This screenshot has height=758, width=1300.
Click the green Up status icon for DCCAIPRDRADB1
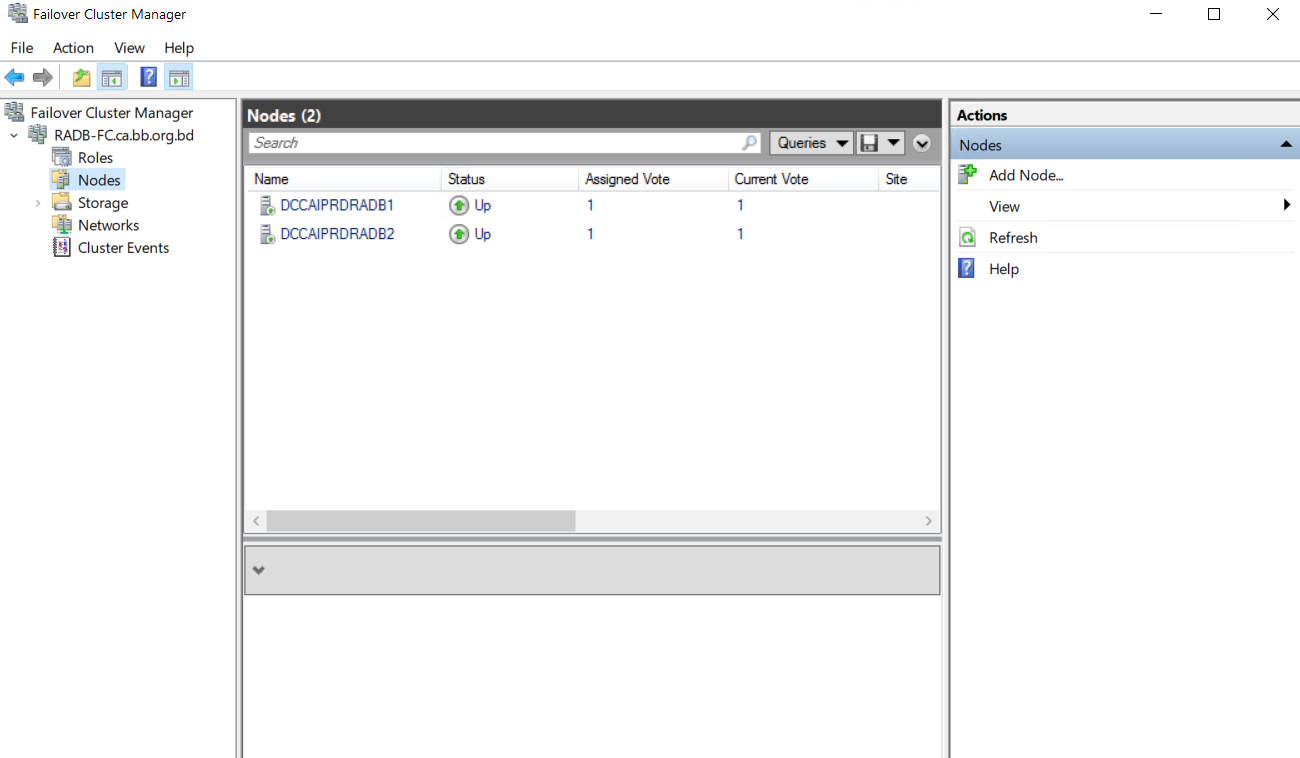pos(458,206)
